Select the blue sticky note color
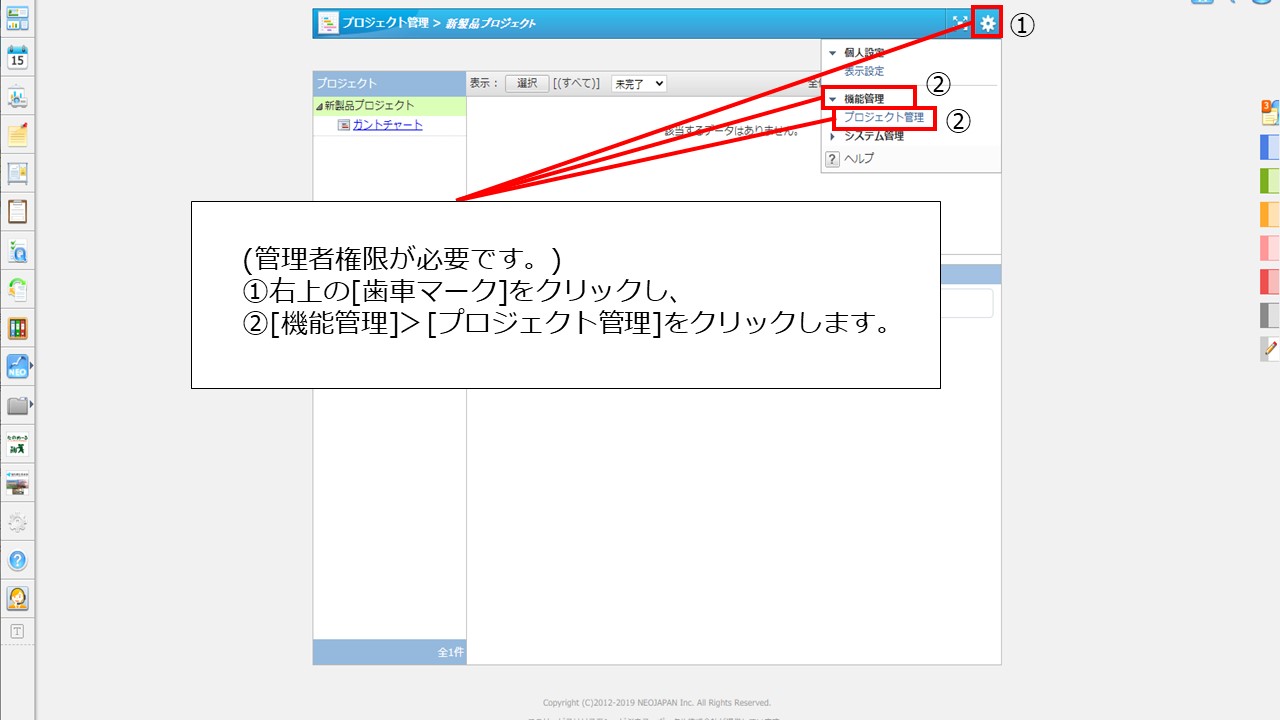1280x720 pixels. coord(1270,147)
